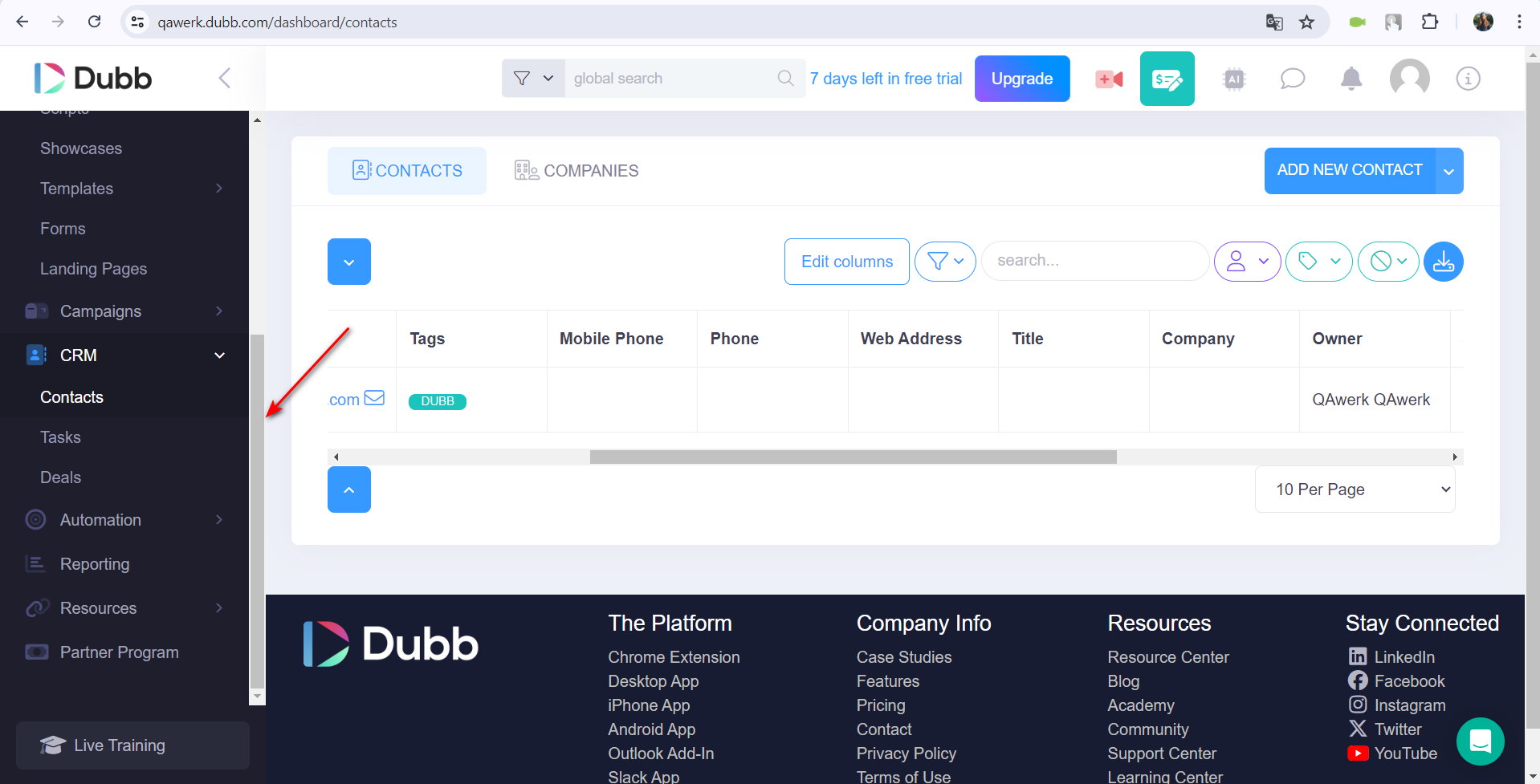Open the Case Studies footer link
The image size is (1540, 784).
904,657
